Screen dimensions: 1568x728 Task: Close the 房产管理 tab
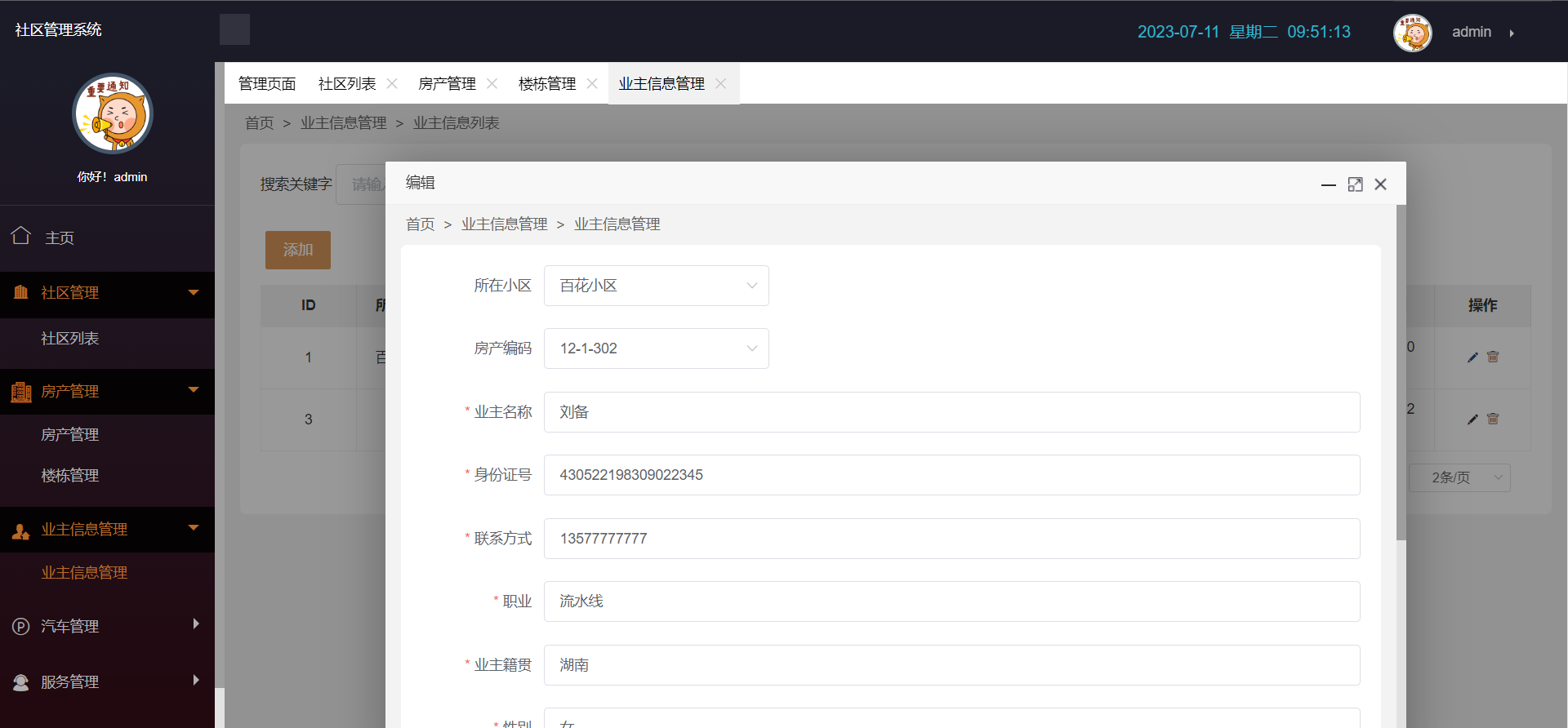pos(492,83)
